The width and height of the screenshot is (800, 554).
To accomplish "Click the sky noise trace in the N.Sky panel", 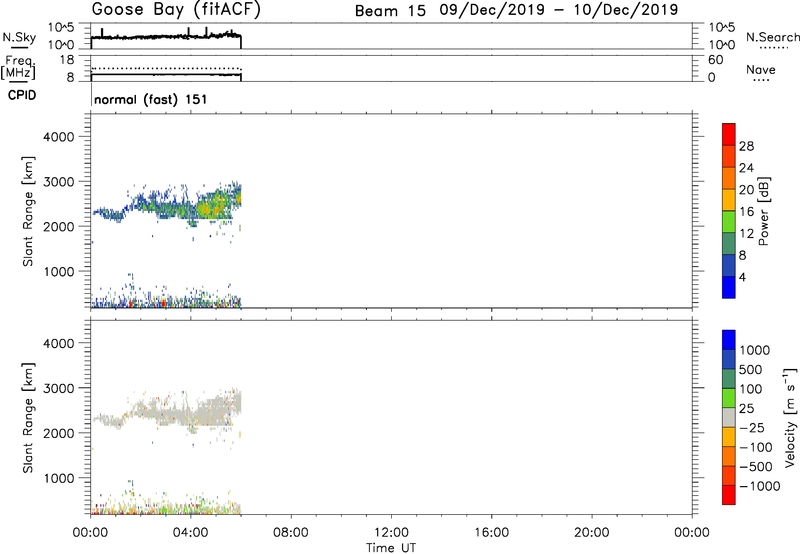I will [166, 37].
